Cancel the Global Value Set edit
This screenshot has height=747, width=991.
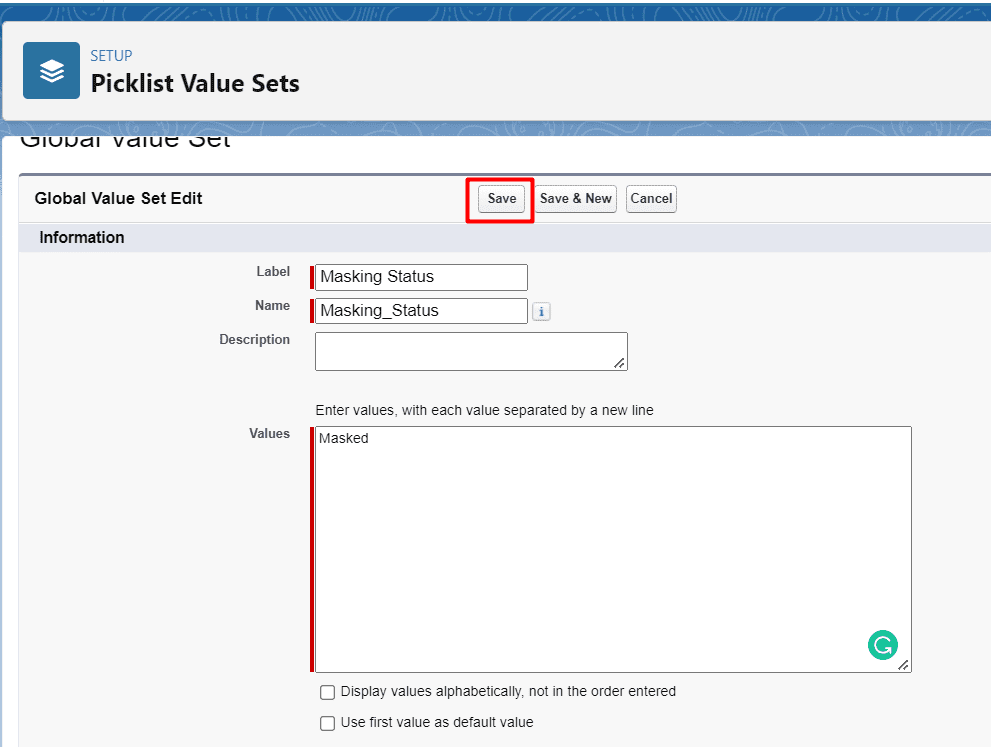point(651,199)
